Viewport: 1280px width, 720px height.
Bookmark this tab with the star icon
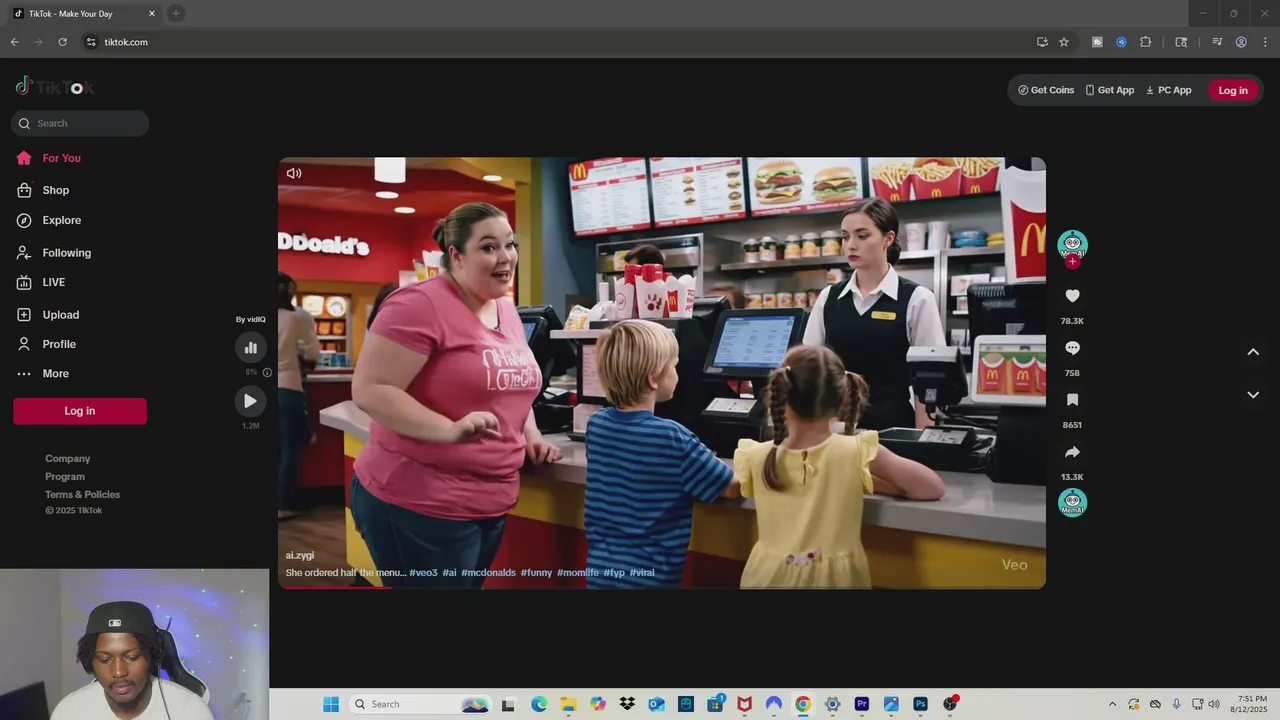[x=1064, y=42]
